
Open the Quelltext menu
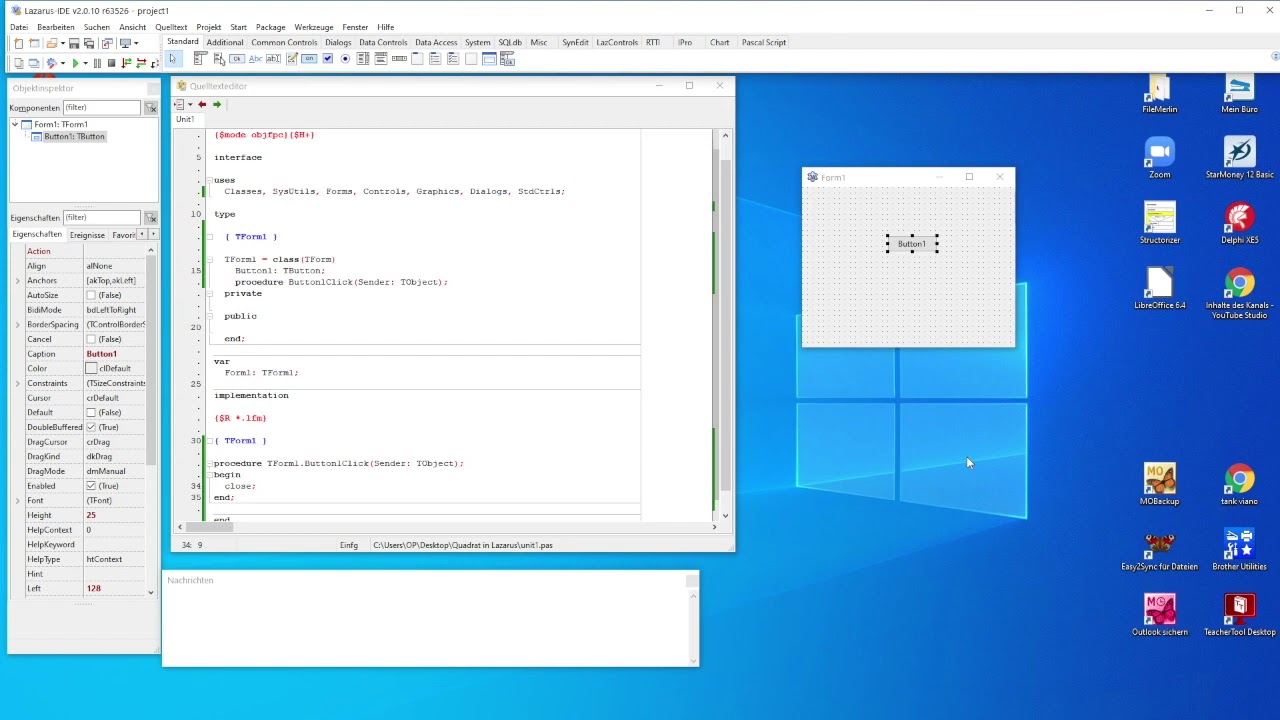pos(171,27)
